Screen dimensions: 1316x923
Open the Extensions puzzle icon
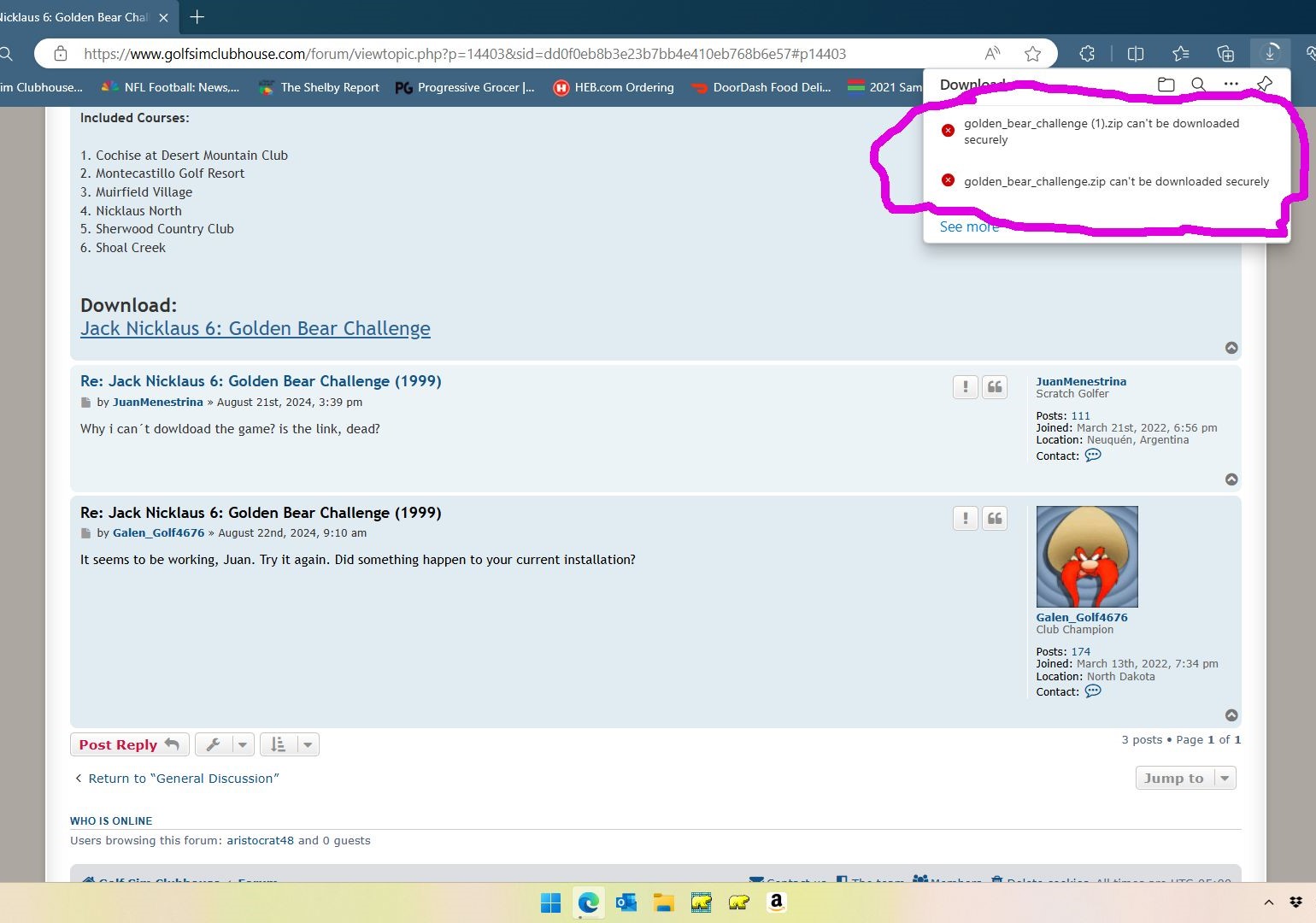pos(1087,54)
